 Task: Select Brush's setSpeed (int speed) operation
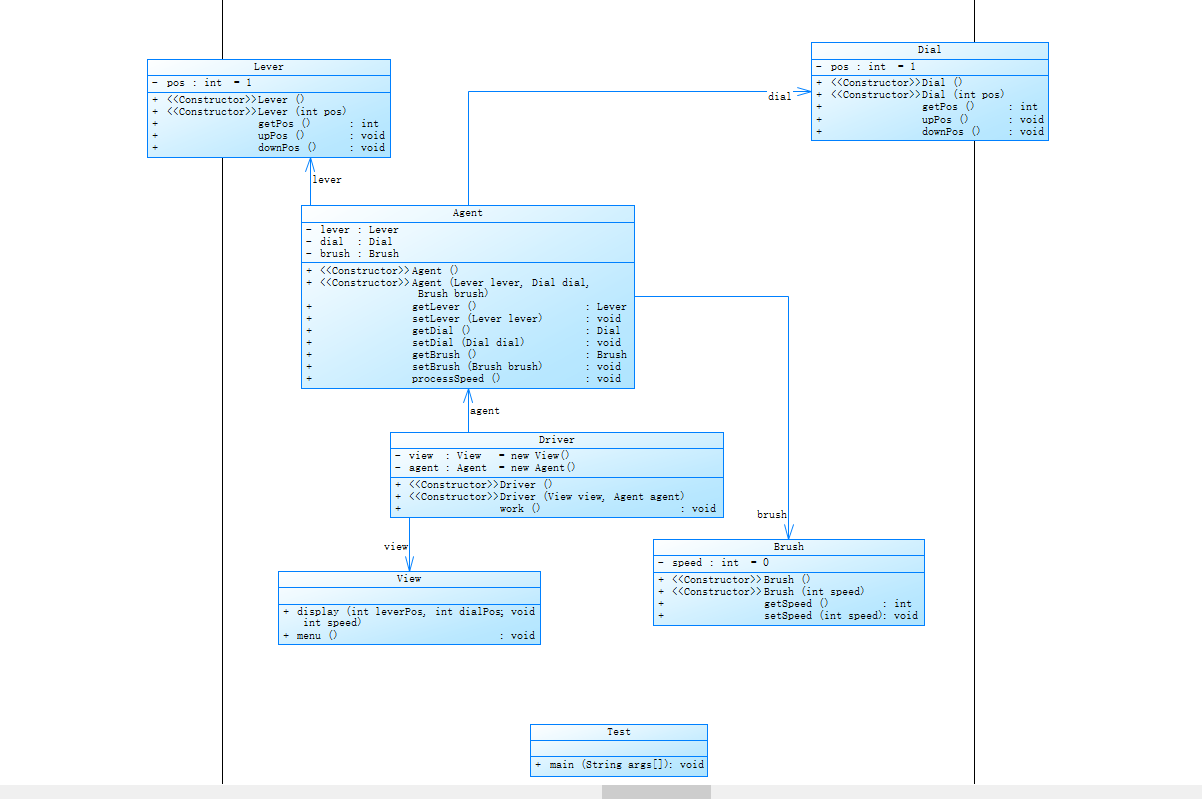788,616
